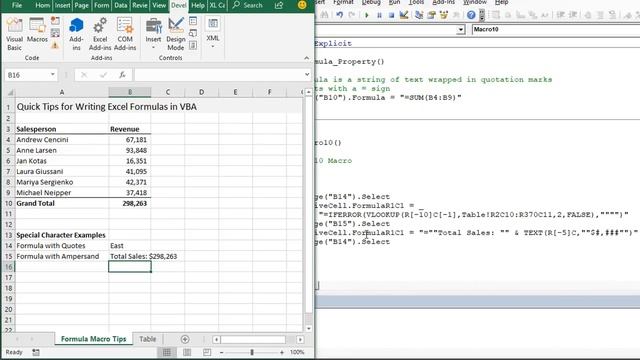Screen dimensions: 640x360
Task: Switch to the Table sheet tab
Action: click(147, 339)
